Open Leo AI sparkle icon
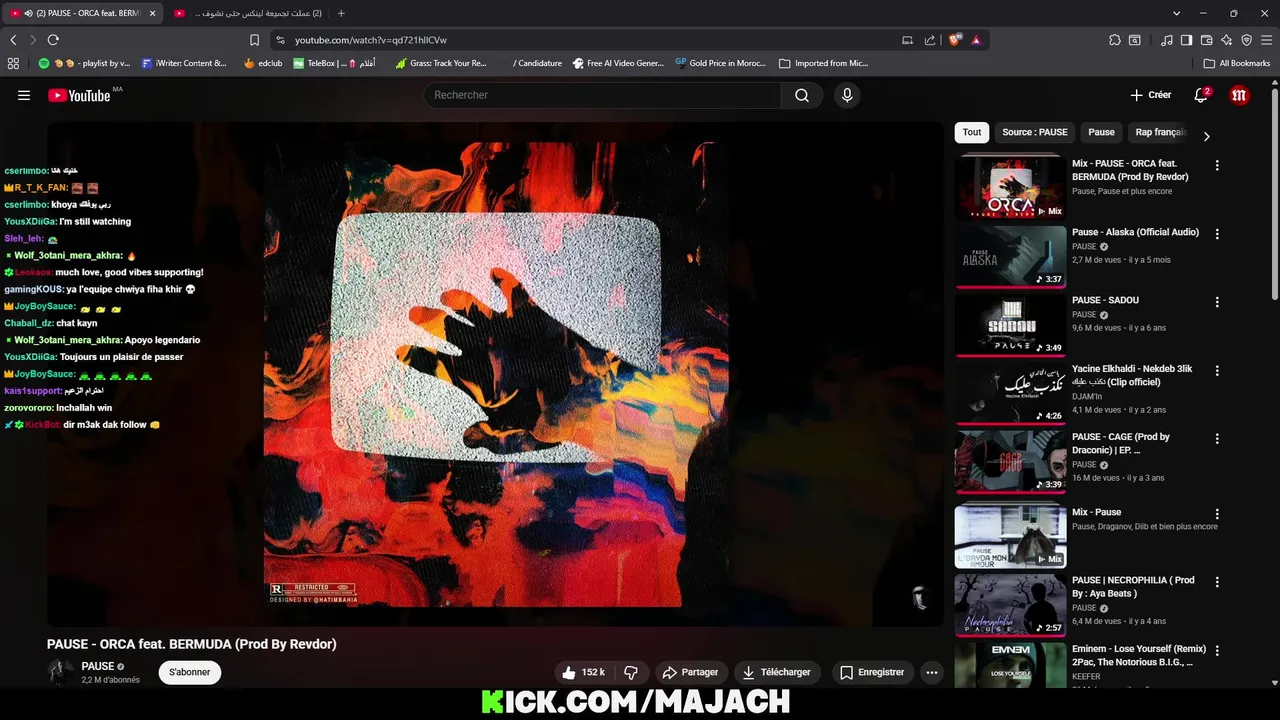Screen dimensions: 1280x720 [x=1226, y=40]
